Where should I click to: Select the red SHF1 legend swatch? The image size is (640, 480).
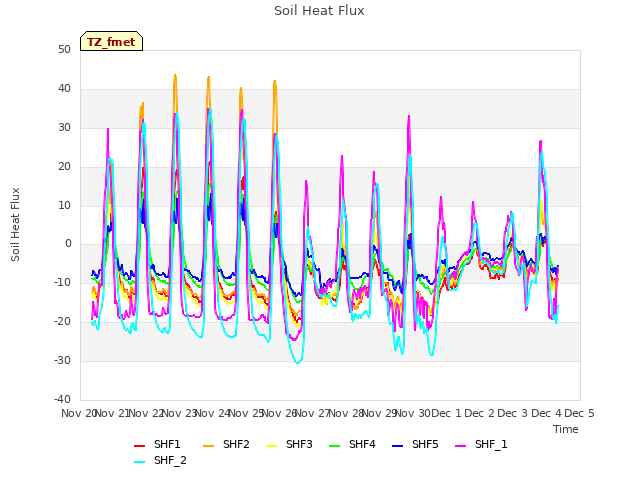coord(140,446)
